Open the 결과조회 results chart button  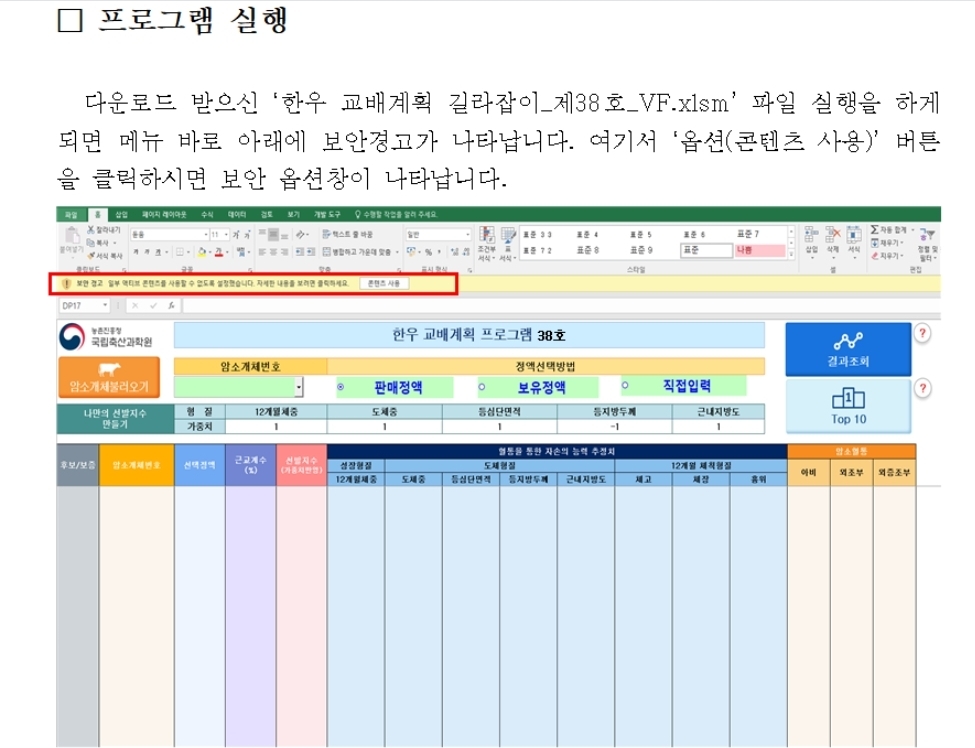point(846,348)
